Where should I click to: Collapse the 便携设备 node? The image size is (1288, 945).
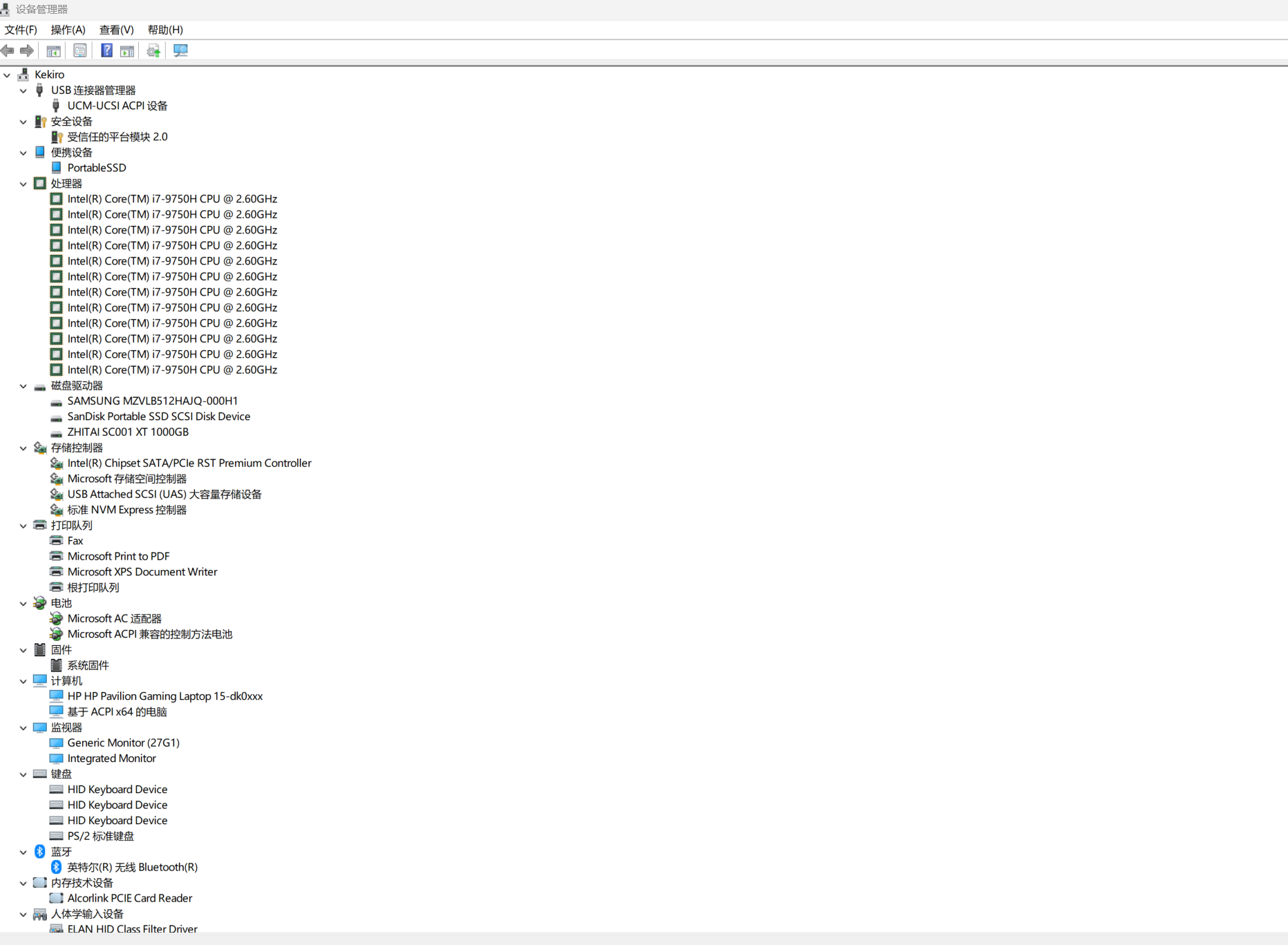click(23, 153)
